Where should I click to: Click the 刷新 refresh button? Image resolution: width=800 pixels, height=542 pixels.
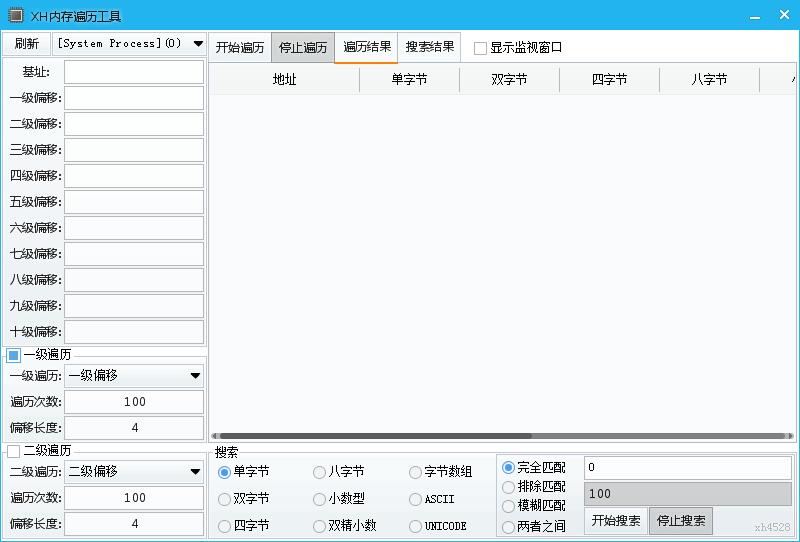(x=27, y=44)
